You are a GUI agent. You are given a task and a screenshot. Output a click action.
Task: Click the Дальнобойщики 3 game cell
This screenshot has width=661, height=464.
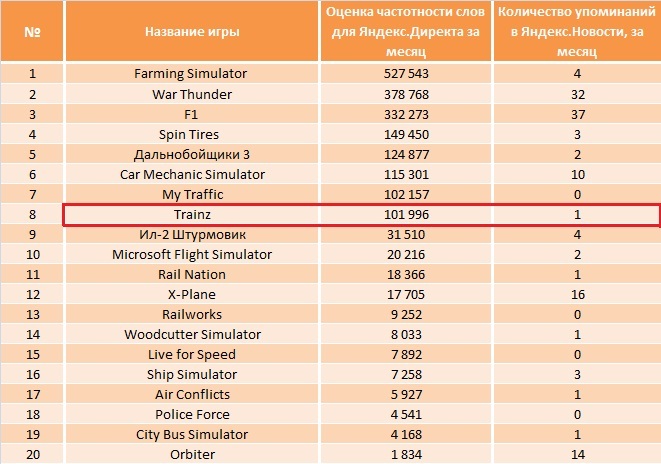click(x=192, y=154)
